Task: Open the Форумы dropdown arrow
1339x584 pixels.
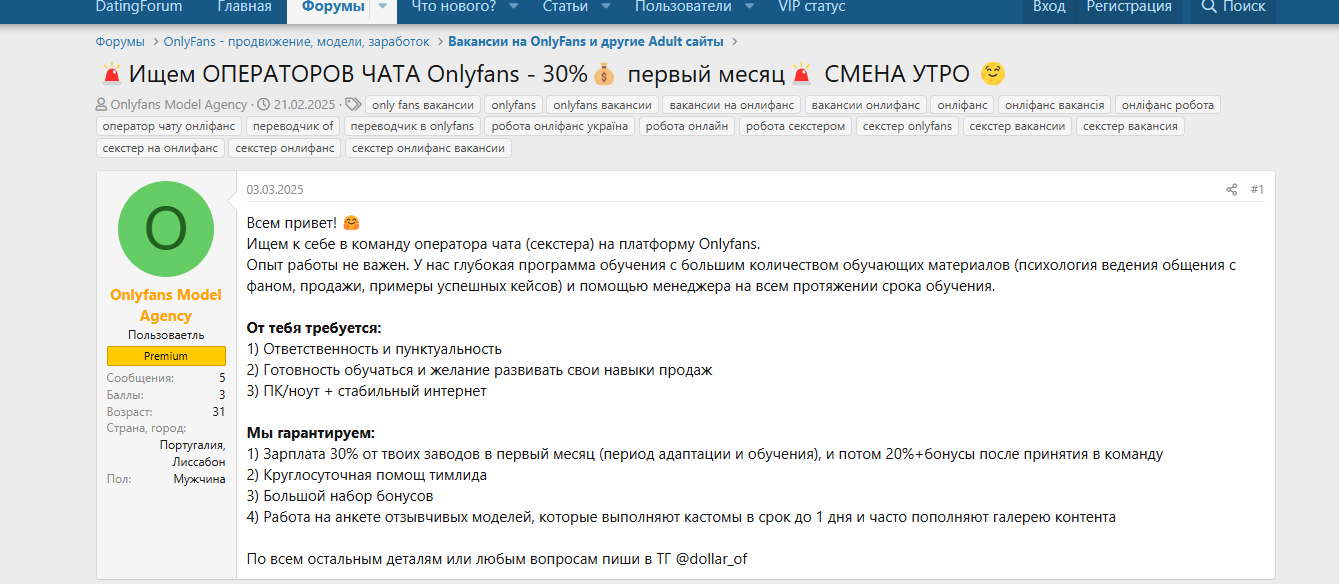Action: (x=382, y=7)
